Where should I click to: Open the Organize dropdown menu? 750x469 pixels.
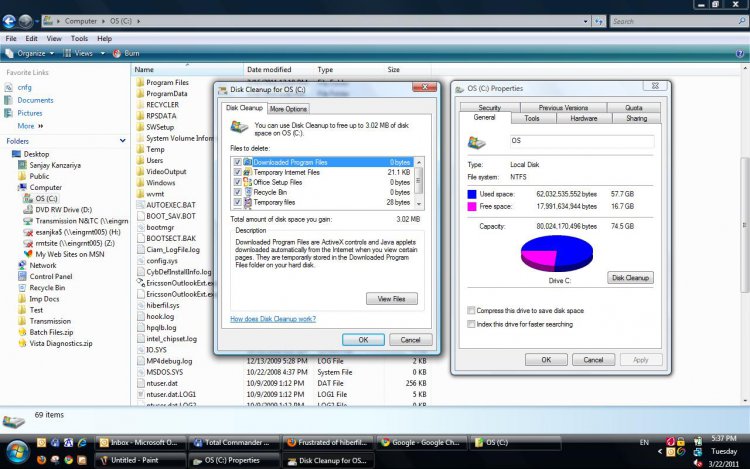(x=31, y=54)
